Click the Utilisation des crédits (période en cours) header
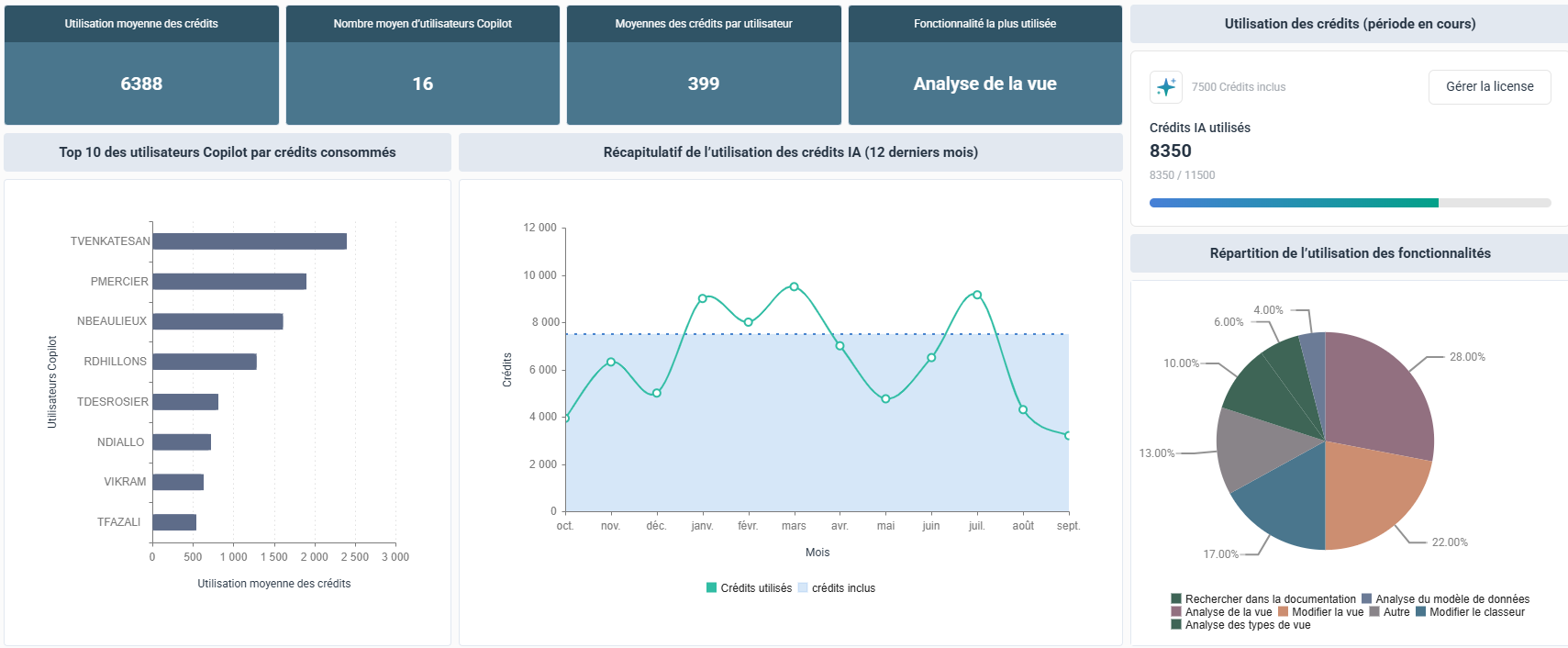1568x648 pixels. 1350,24
